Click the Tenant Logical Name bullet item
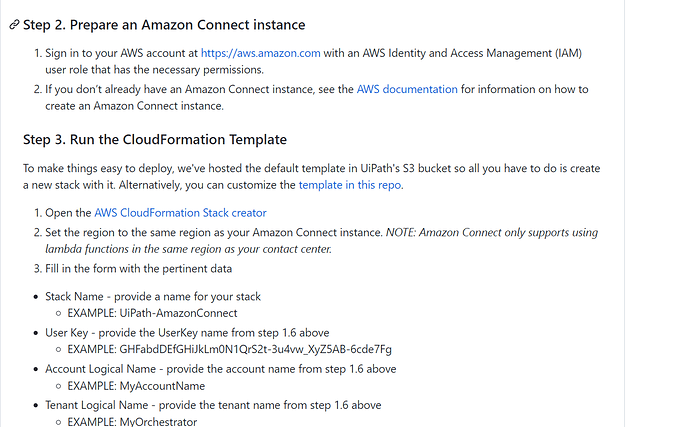The width and height of the screenshot is (690, 427). pos(213,405)
